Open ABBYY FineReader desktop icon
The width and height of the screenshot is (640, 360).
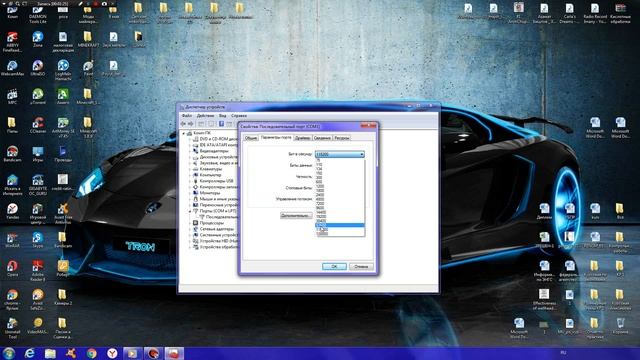coord(12,42)
